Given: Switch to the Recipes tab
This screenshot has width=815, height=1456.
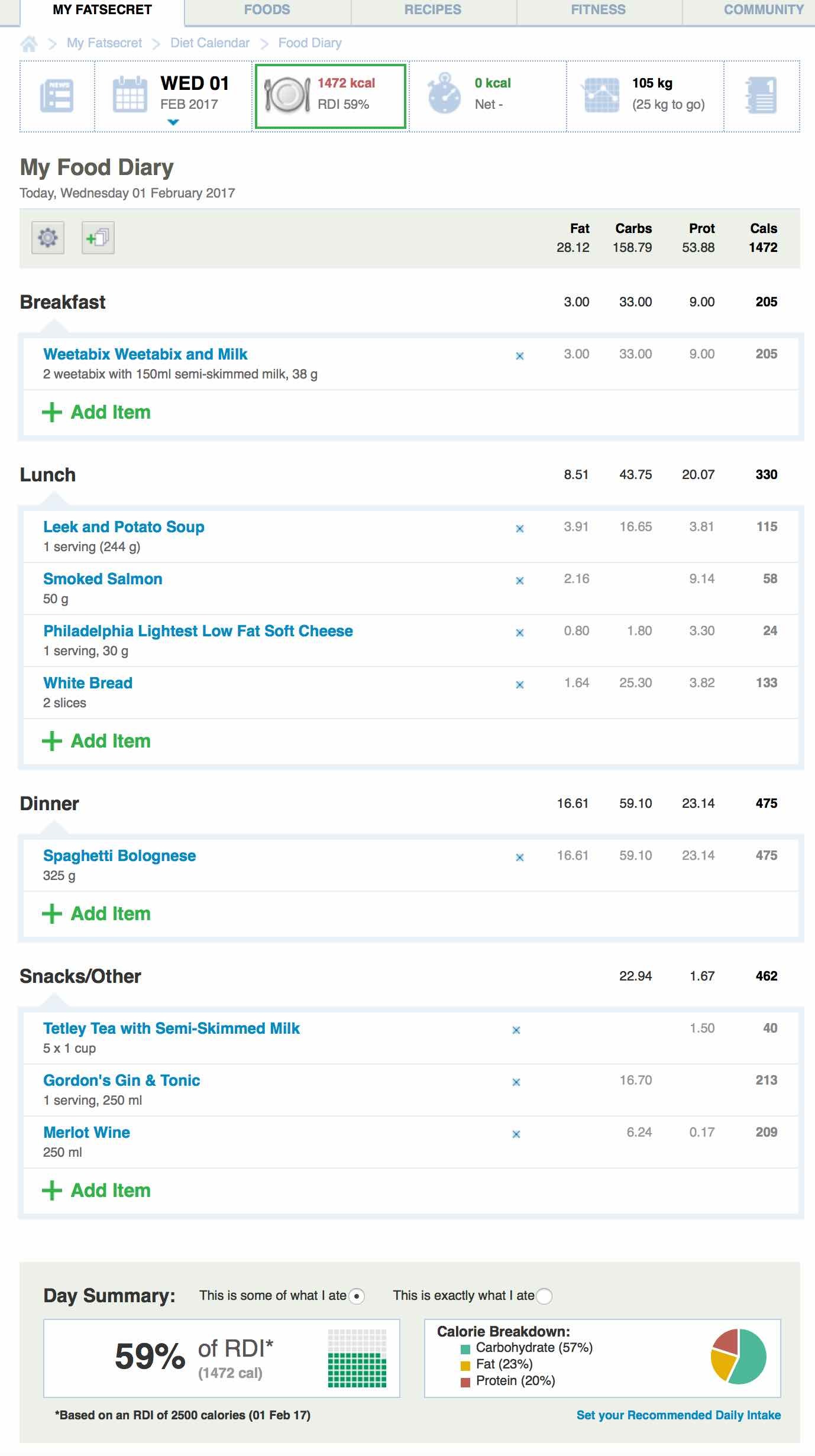Looking at the screenshot, I should (433, 10).
